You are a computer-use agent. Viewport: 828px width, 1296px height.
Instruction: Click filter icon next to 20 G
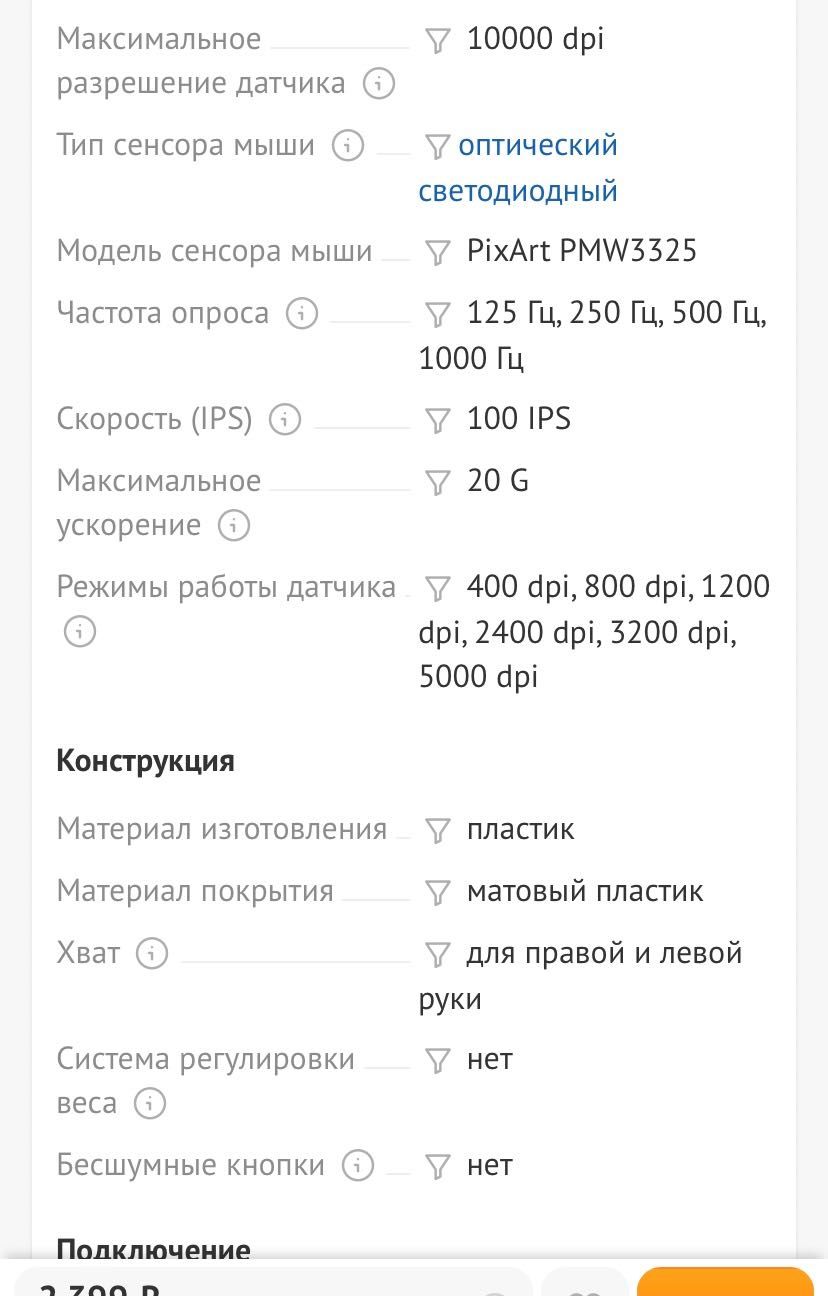tap(437, 482)
